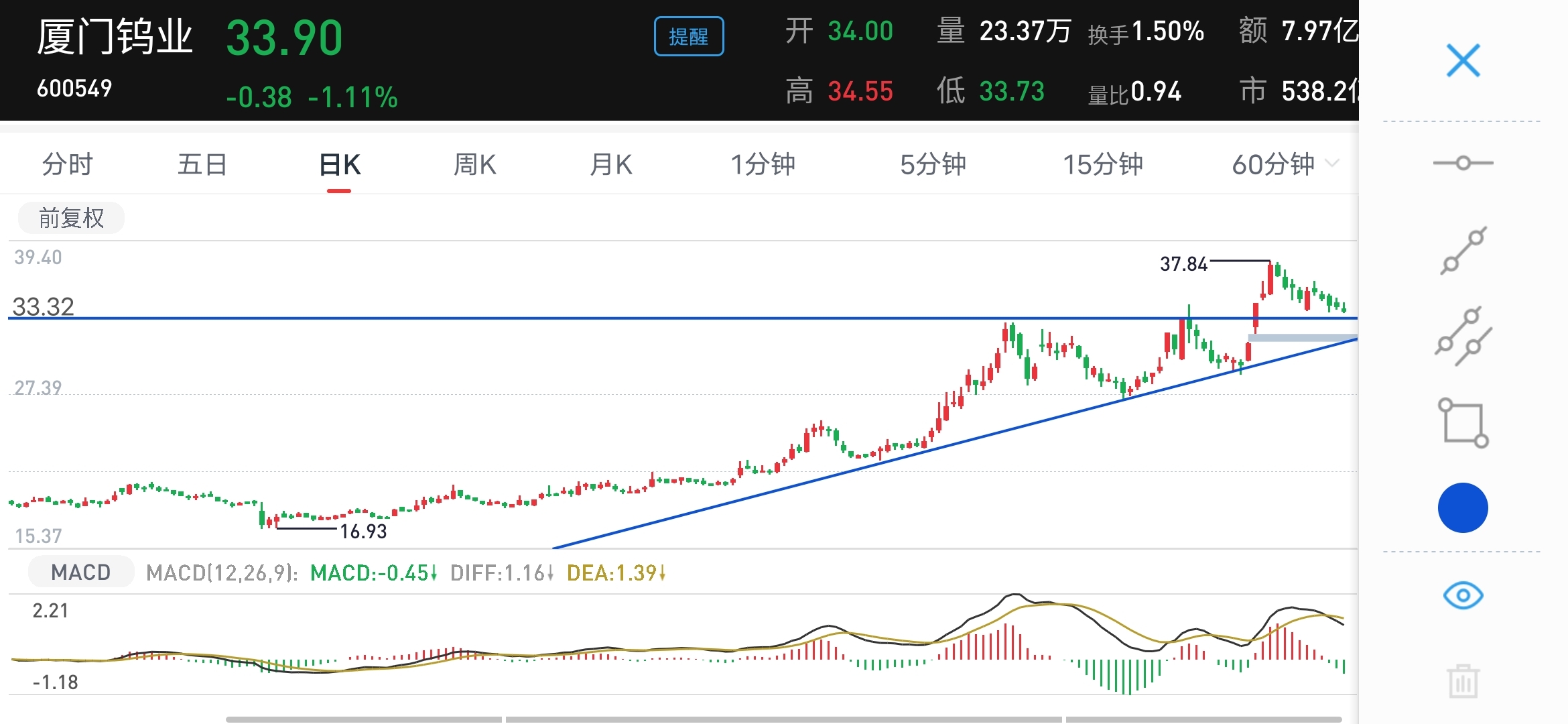The image size is (1568, 724).
Task: Select the horizontal line drawing tool
Action: click(x=1463, y=163)
